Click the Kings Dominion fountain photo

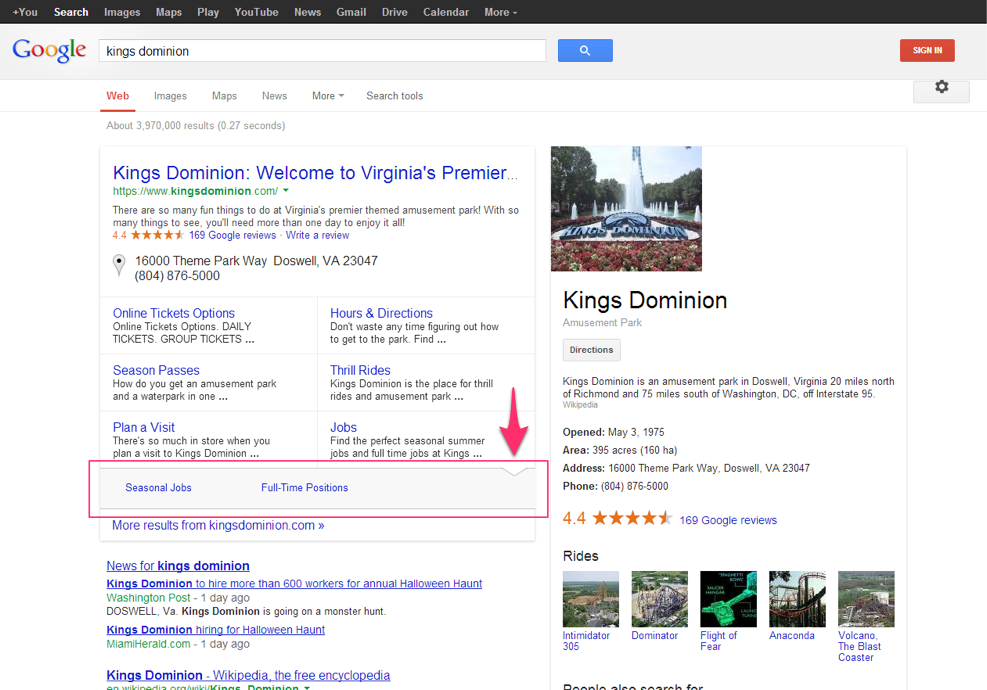click(626, 209)
